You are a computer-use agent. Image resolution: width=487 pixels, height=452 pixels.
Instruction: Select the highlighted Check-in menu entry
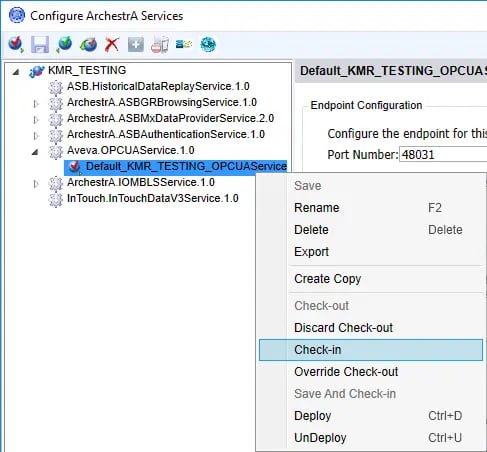click(371, 350)
